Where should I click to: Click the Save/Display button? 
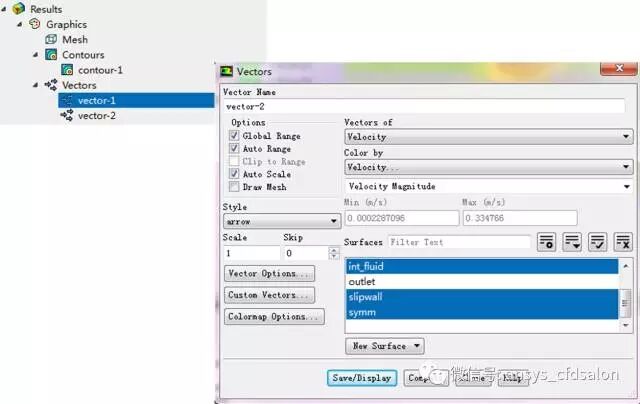(x=362, y=378)
